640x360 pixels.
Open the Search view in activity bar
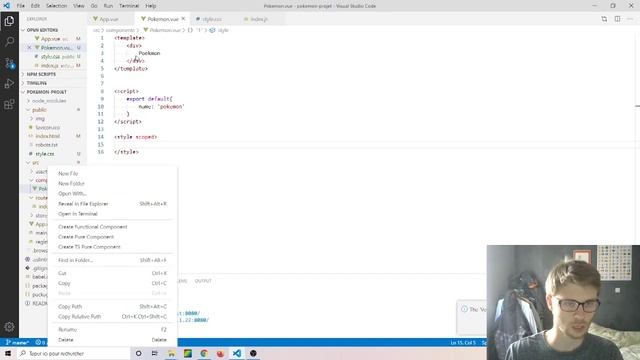pos(9,42)
